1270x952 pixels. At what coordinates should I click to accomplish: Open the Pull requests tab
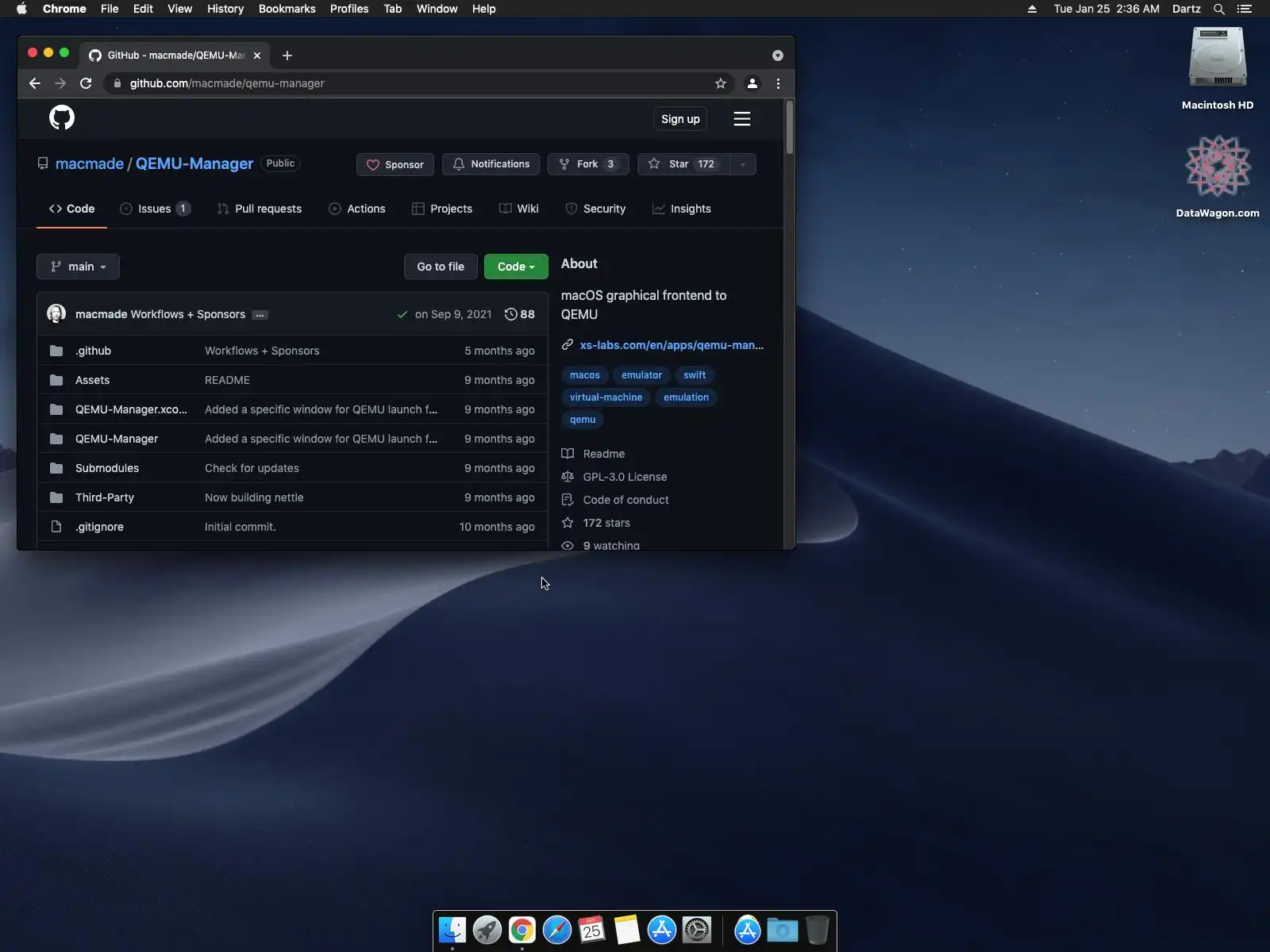tap(259, 209)
